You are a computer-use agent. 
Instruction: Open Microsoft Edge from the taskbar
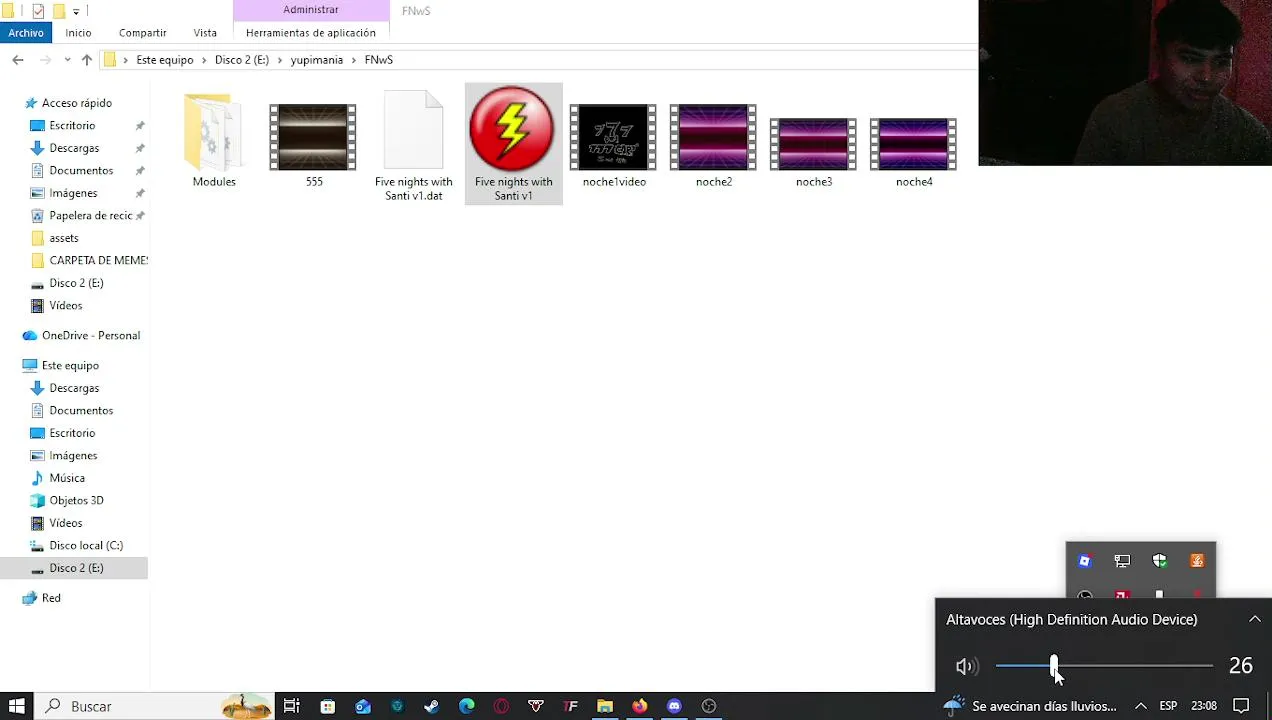pyautogui.click(x=466, y=706)
